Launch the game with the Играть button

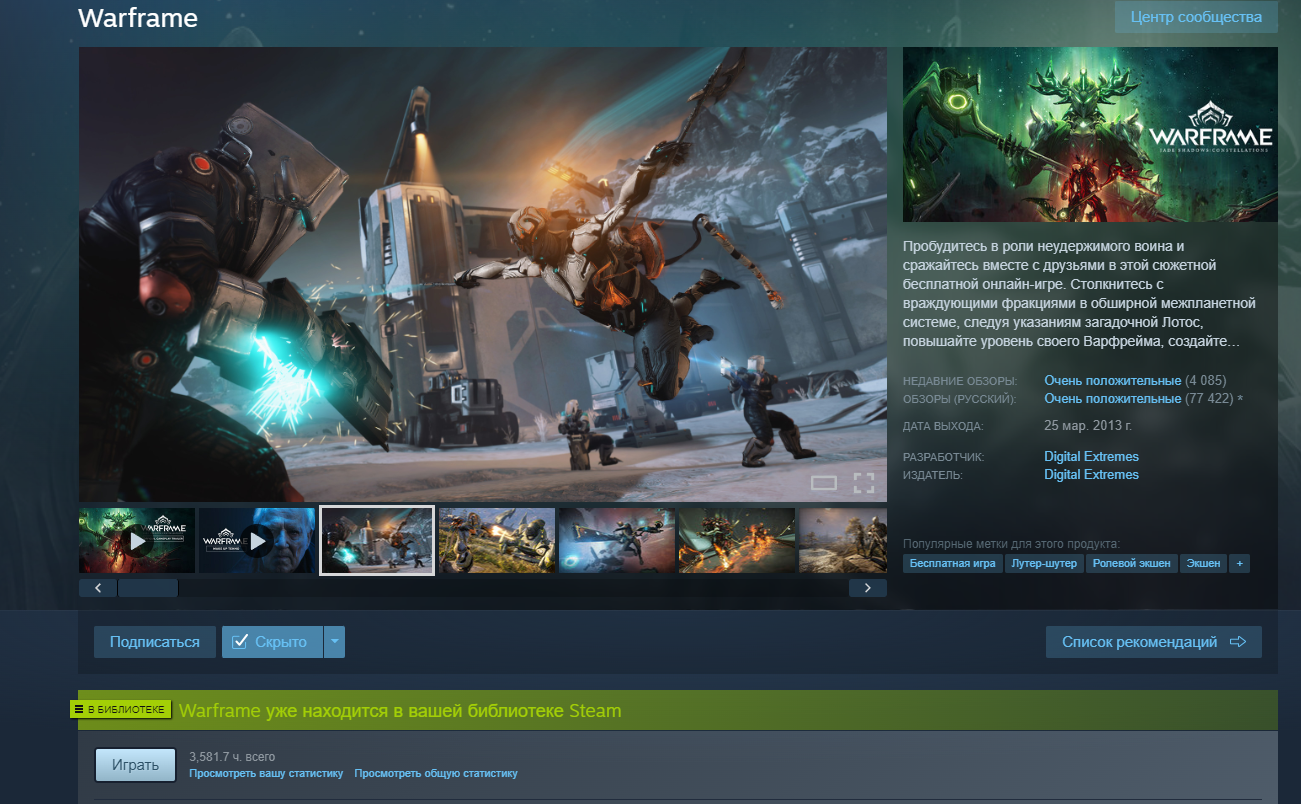coord(136,765)
